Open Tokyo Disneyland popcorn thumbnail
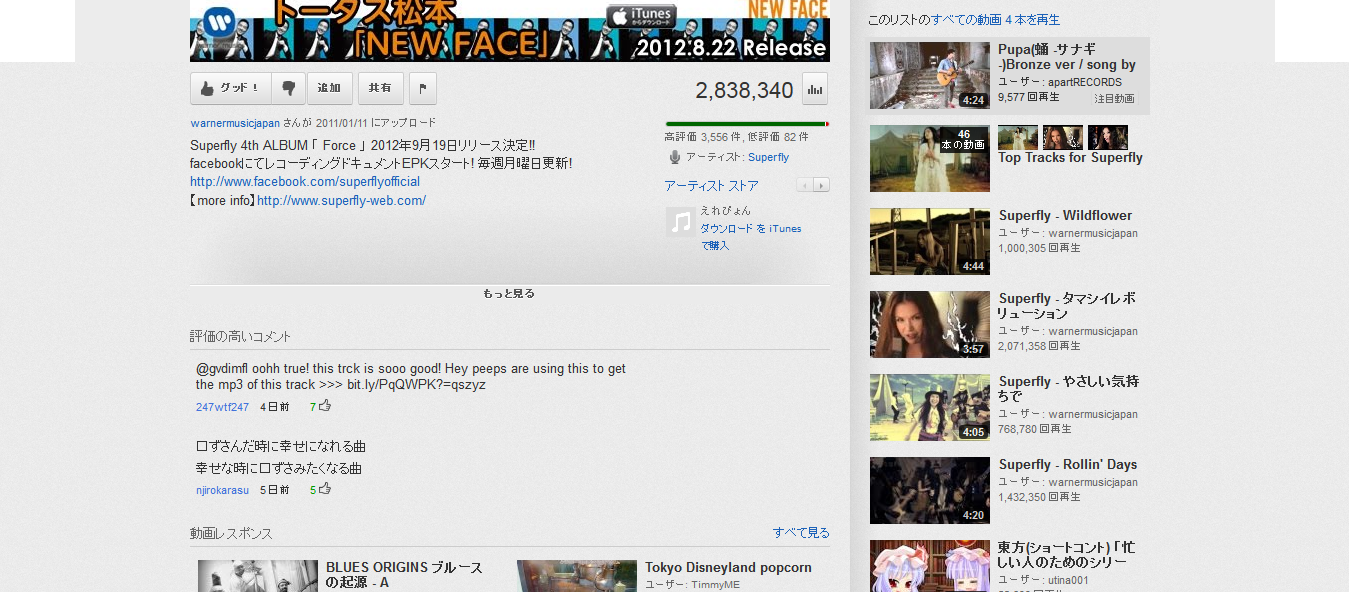1349x592 pixels. point(577,576)
